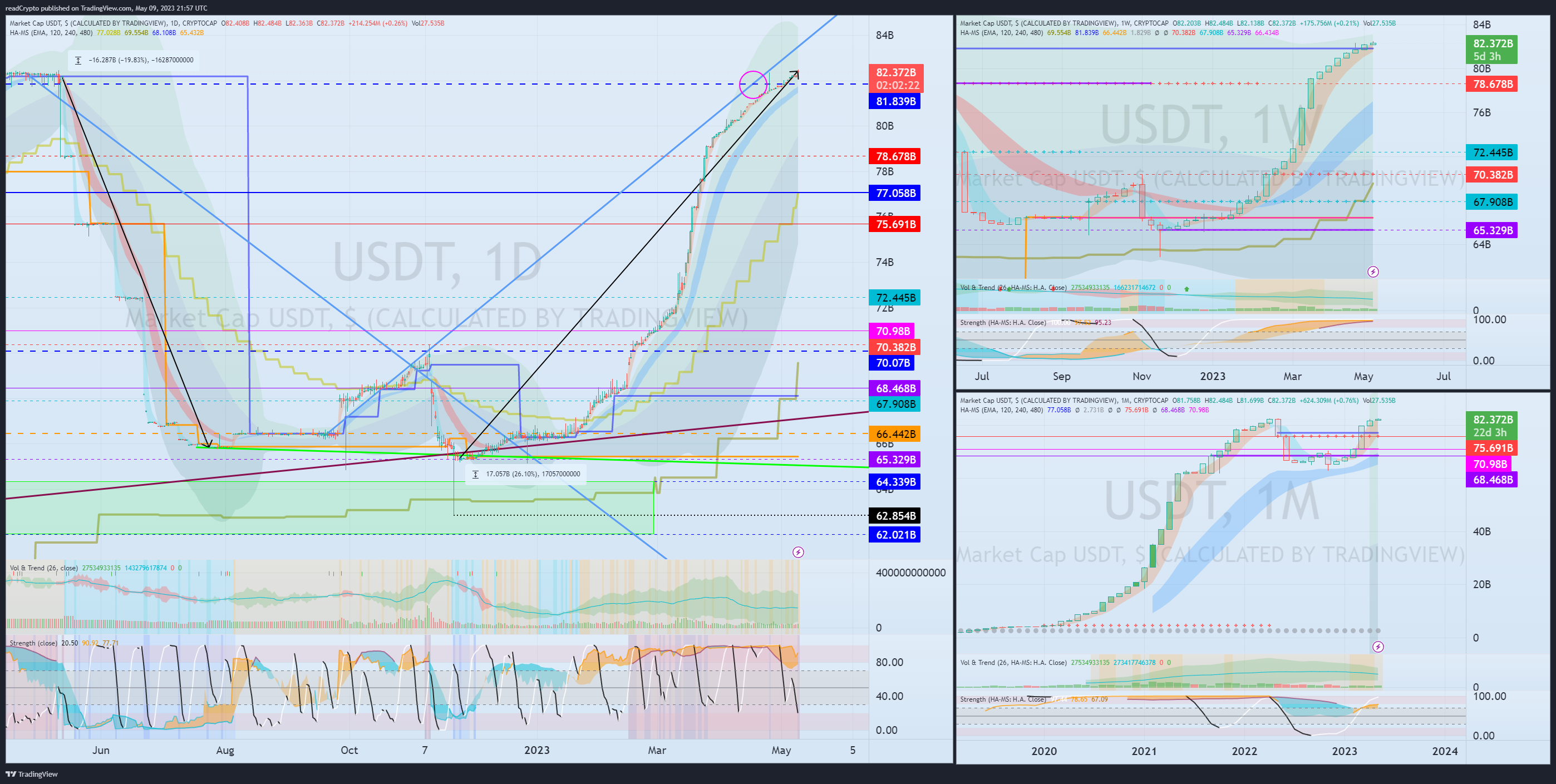Click the May label on 1D time axis

click(x=781, y=750)
